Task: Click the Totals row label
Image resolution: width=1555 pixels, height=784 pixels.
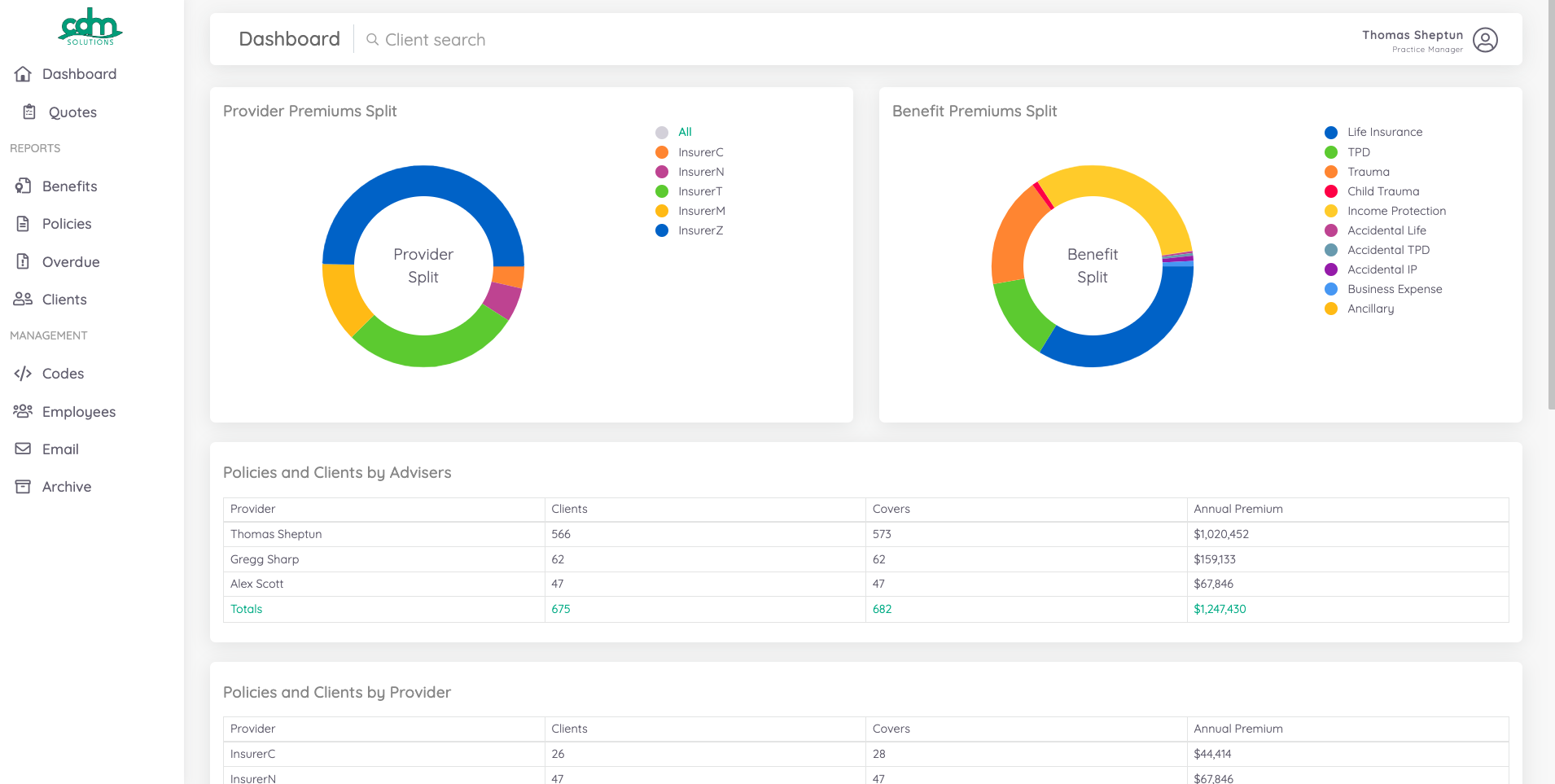Action: pos(246,609)
